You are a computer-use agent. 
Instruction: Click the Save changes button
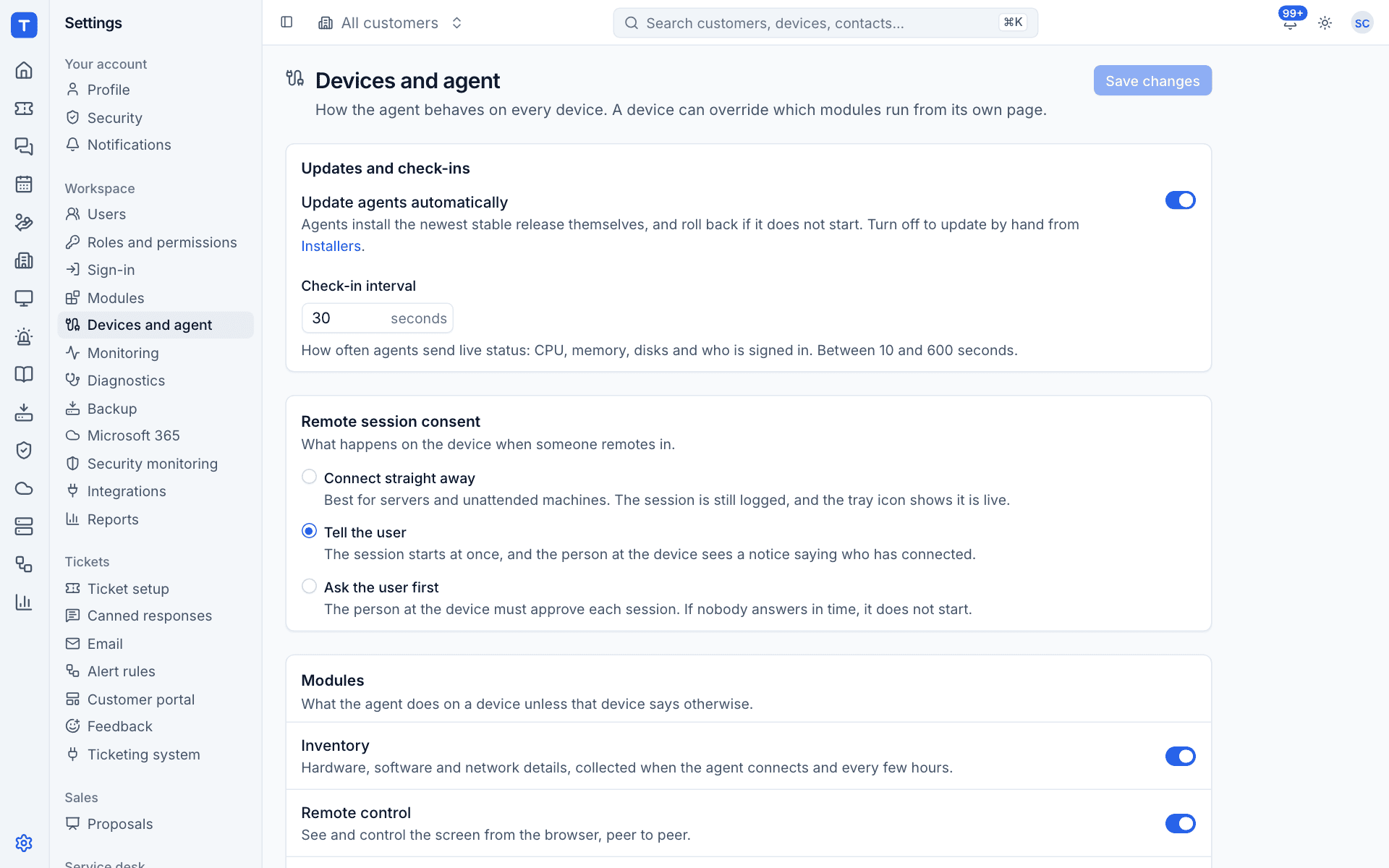click(1152, 80)
